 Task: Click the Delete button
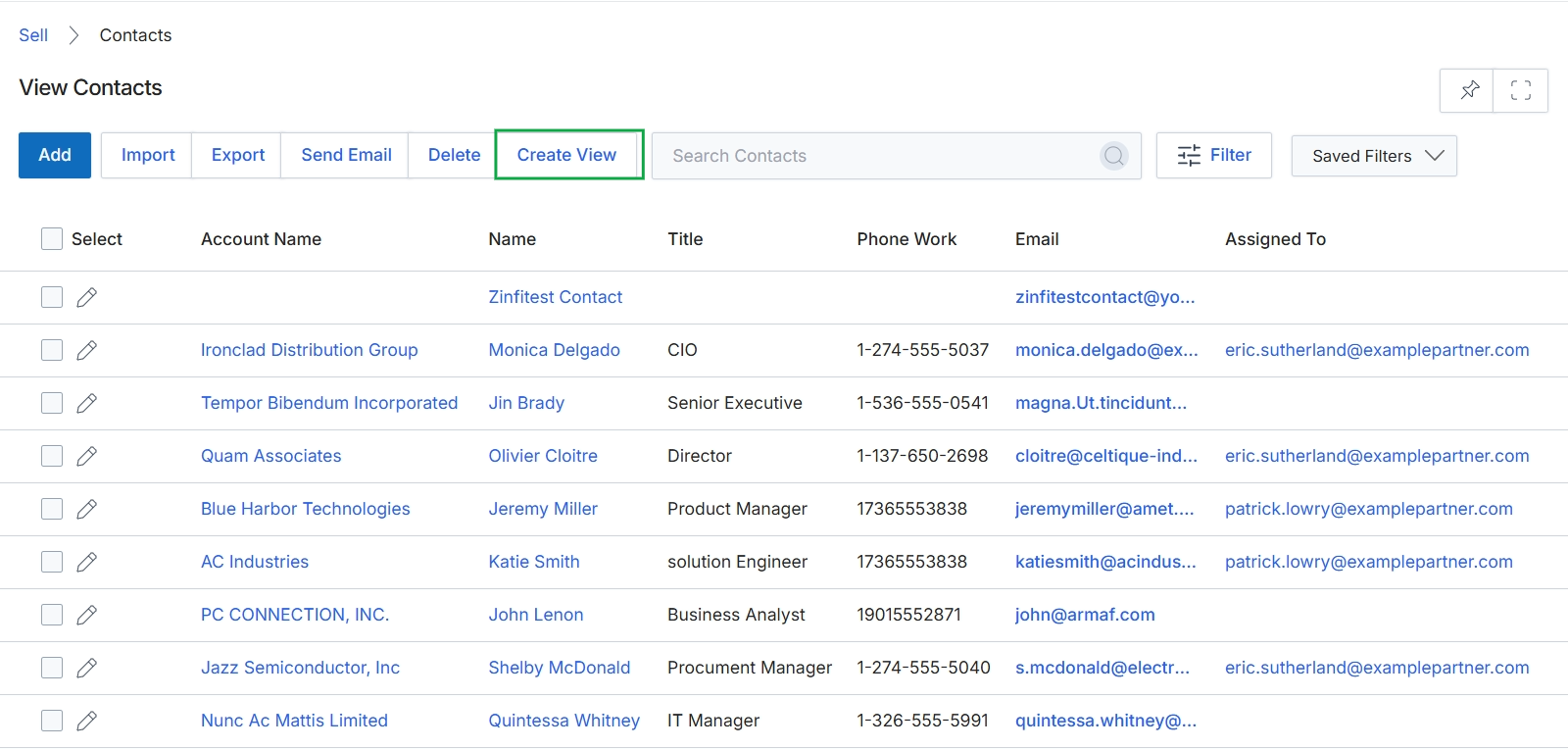(454, 155)
